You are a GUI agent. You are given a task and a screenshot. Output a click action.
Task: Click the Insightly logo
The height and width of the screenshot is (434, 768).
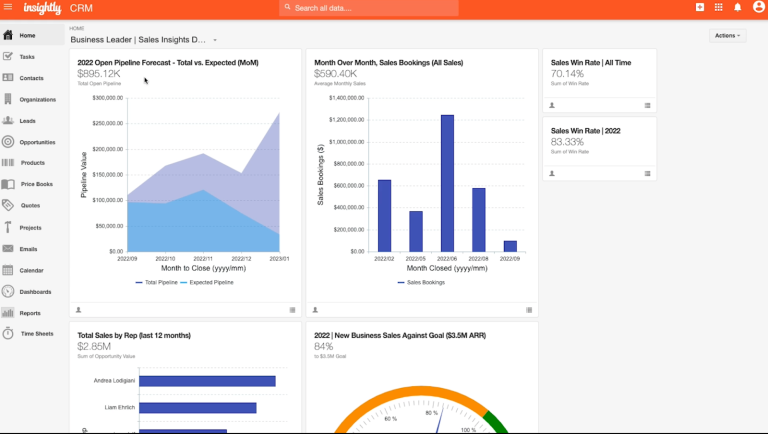42,8
